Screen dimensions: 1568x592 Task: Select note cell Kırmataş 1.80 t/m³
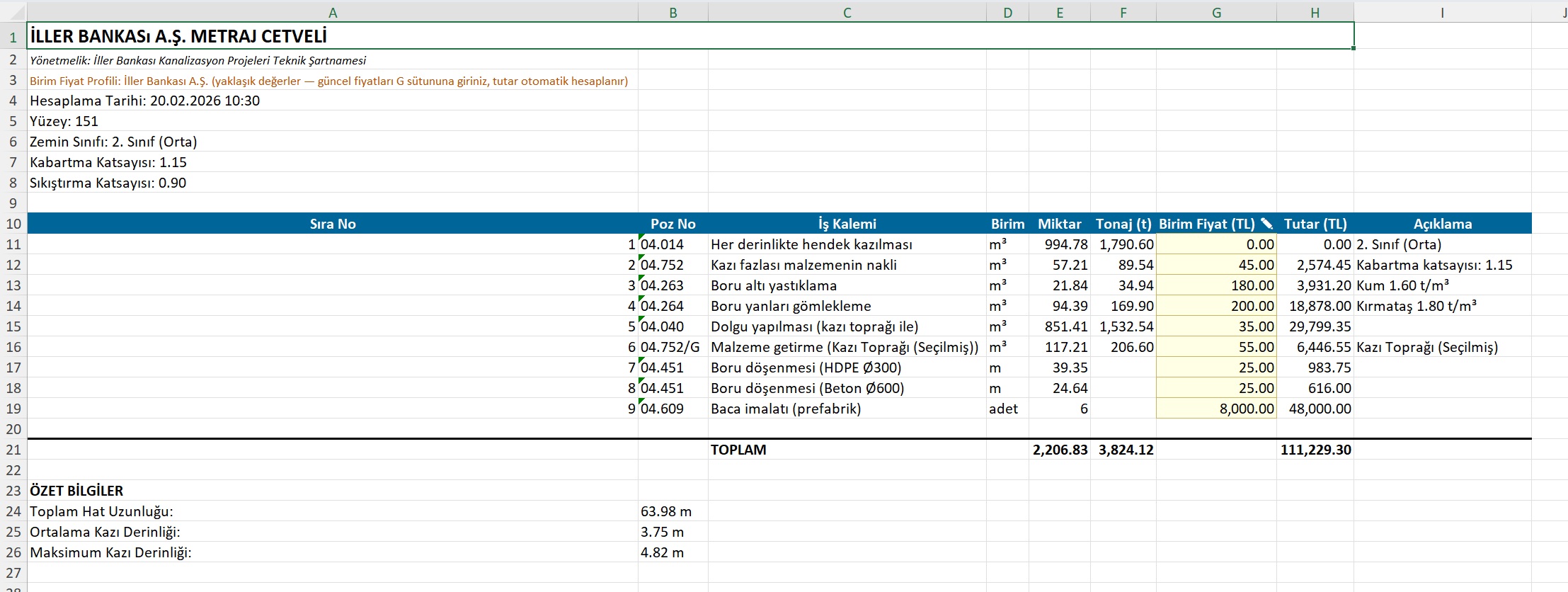pyautogui.click(x=1442, y=306)
